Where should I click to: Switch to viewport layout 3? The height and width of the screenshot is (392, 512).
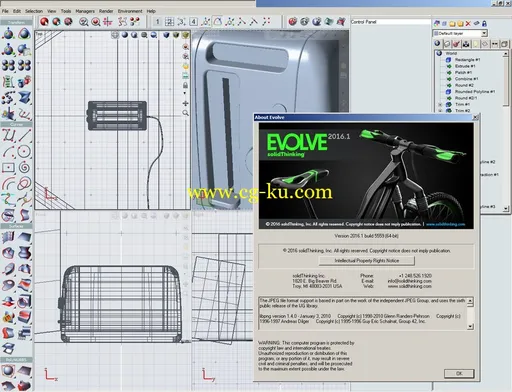click(x=181, y=22)
